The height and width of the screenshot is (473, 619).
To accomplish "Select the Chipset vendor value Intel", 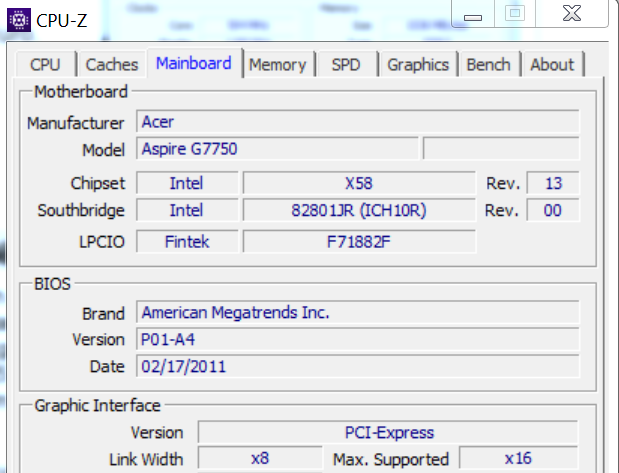I will click(x=187, y=183).
